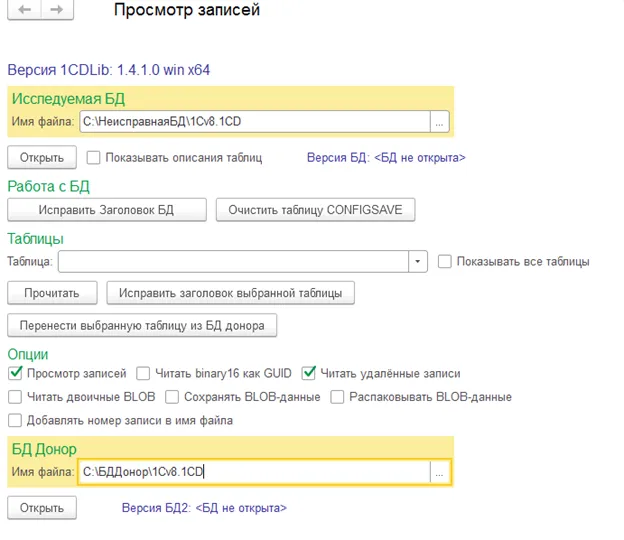
Task: Enable Читать binary16 как GUID
Action: pos(143,374)
